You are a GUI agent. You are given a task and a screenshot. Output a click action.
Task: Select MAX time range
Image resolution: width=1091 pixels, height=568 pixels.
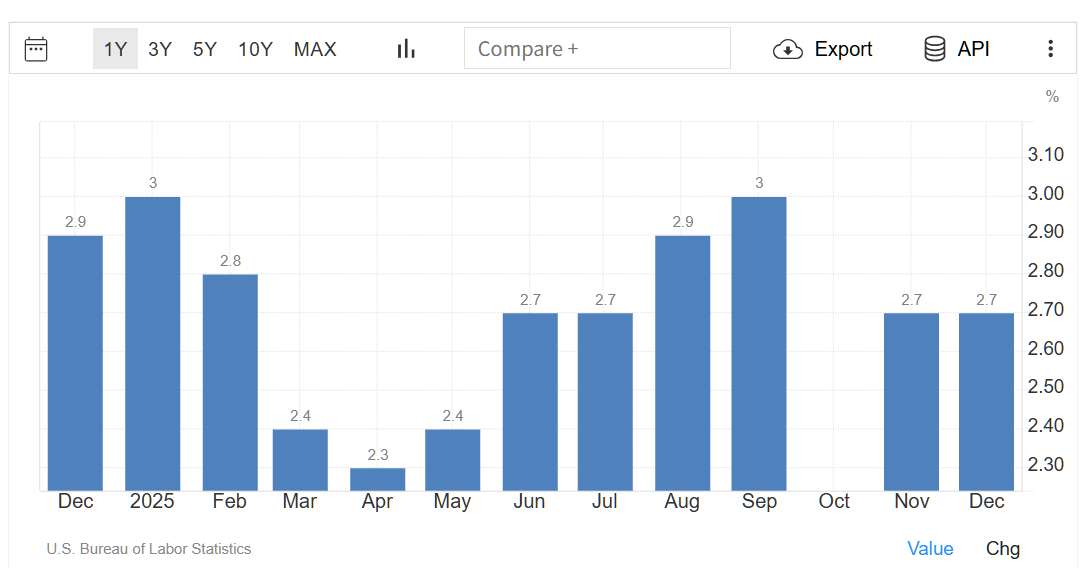point(315,49)
